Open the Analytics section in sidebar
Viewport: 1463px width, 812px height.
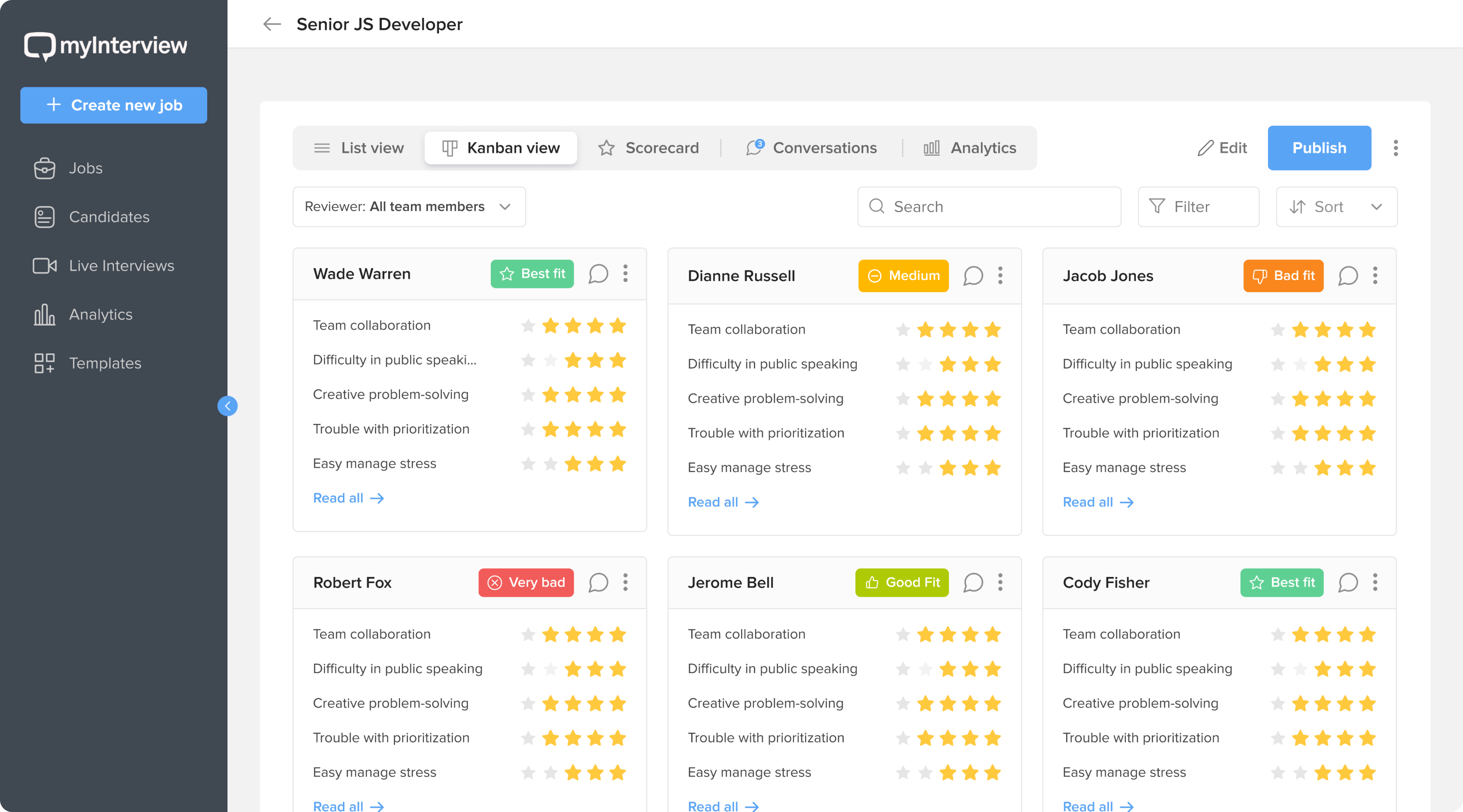(x=101, y=315)
